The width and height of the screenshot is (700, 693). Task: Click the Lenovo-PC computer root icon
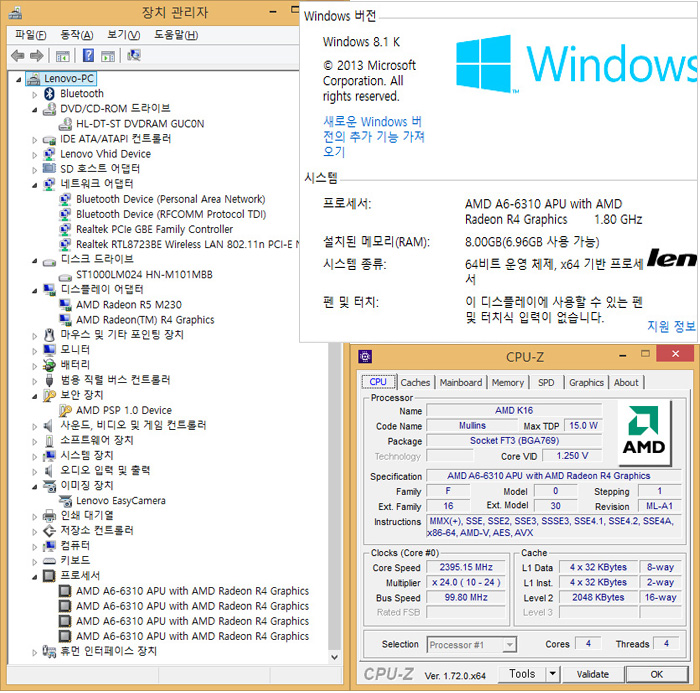click(x=33, y=79)
